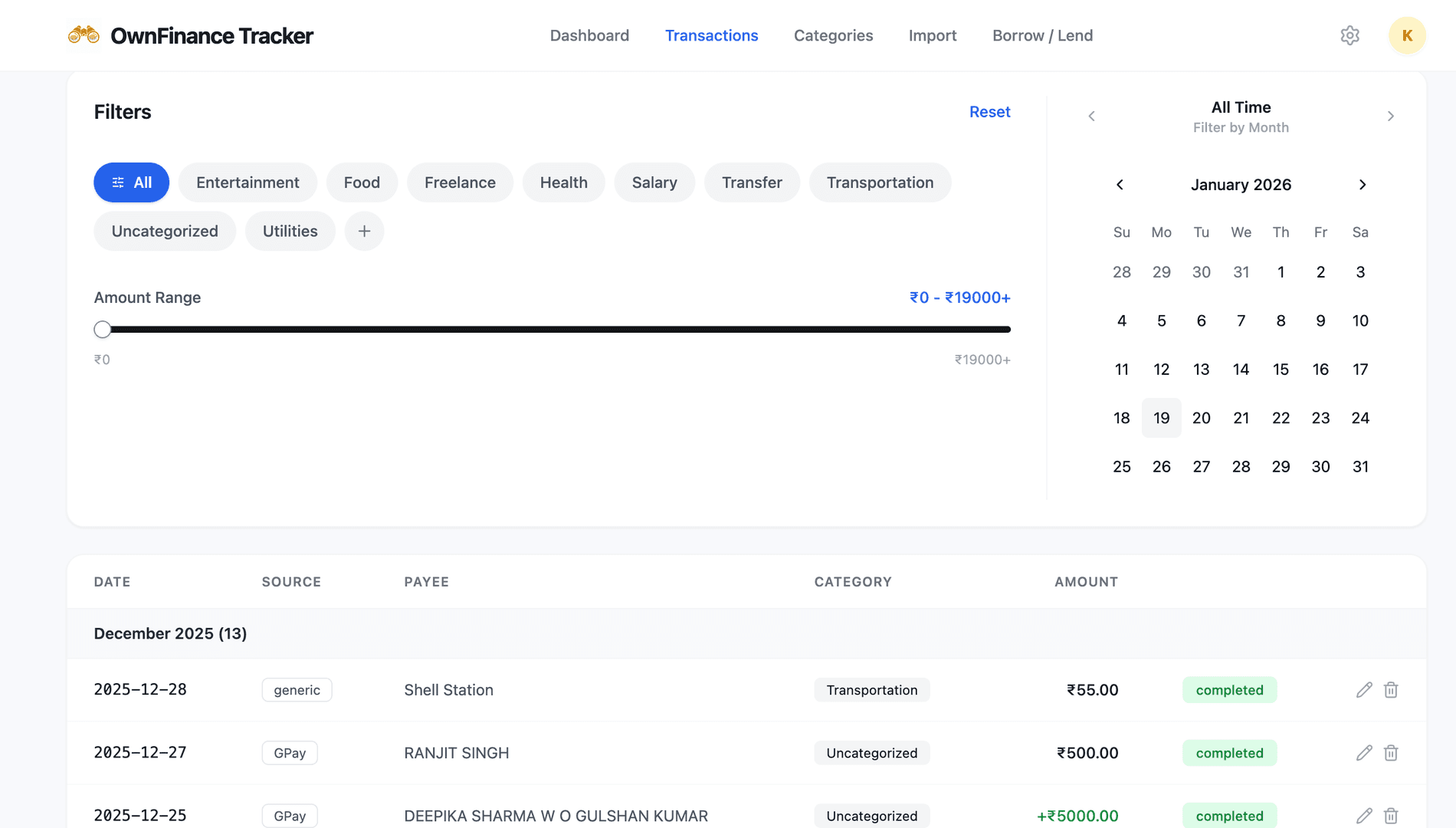Open the Borrow / Lend page
The height and width of the screenshot is (828, 1456).
pos(1042,35)
